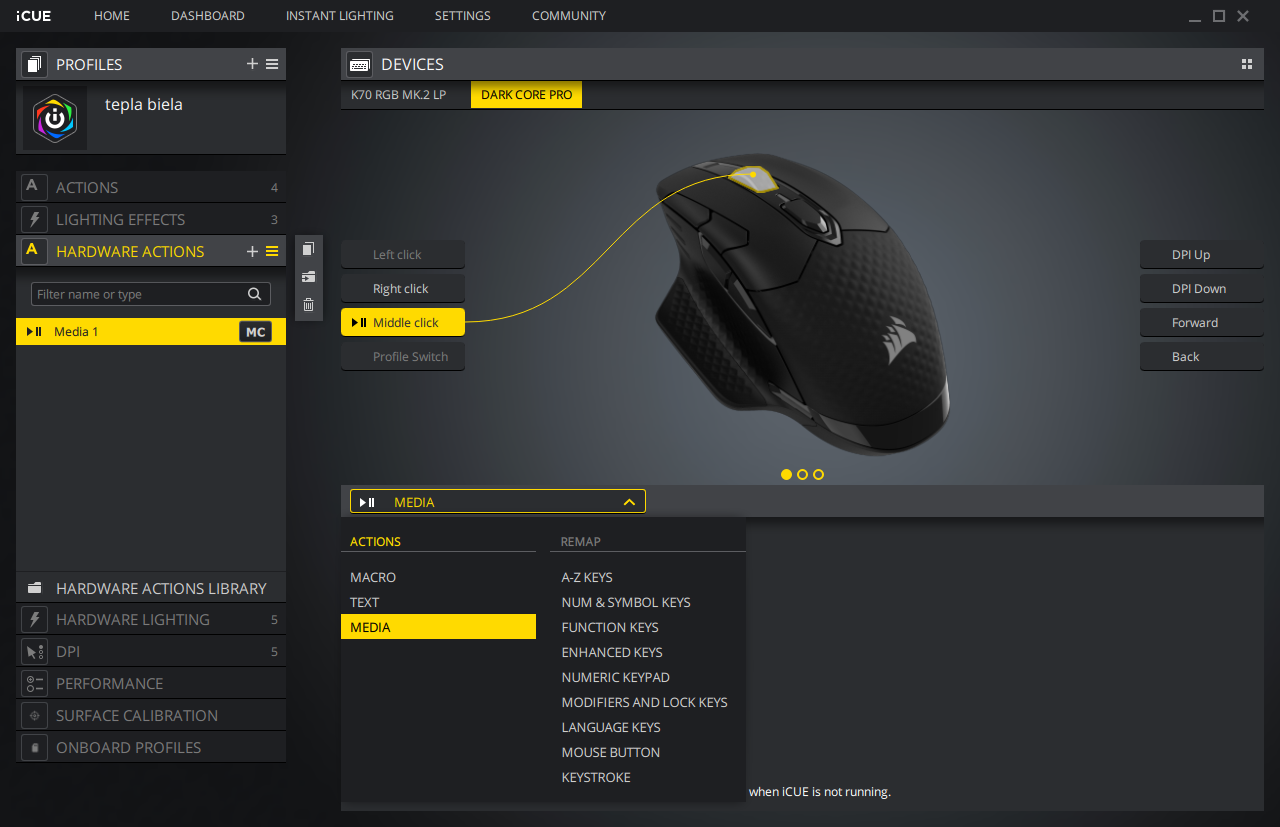Select the Back button
The image size is (1280, 827).
click(1202, 356)
